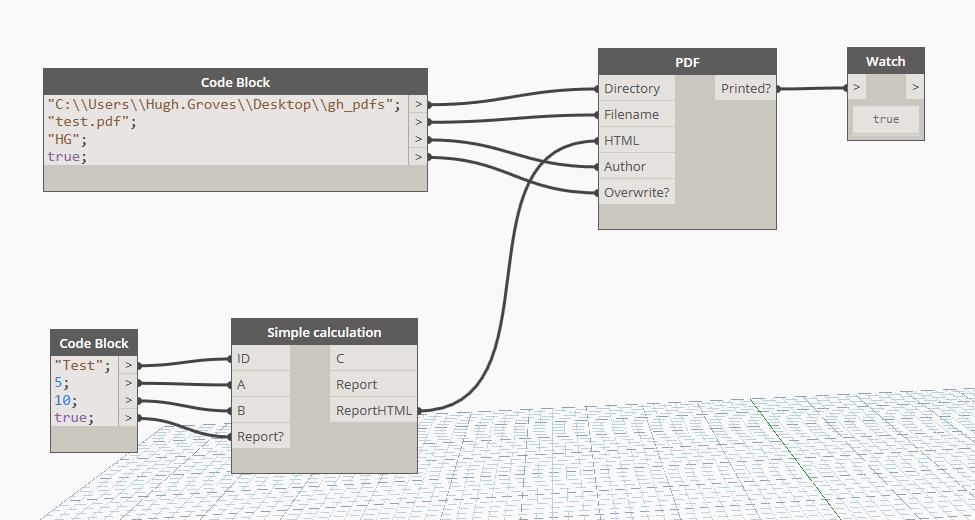This screenshot has width=975, height=520.
Task: Click output arrow beside the 5 line
Action: [128, 383]
